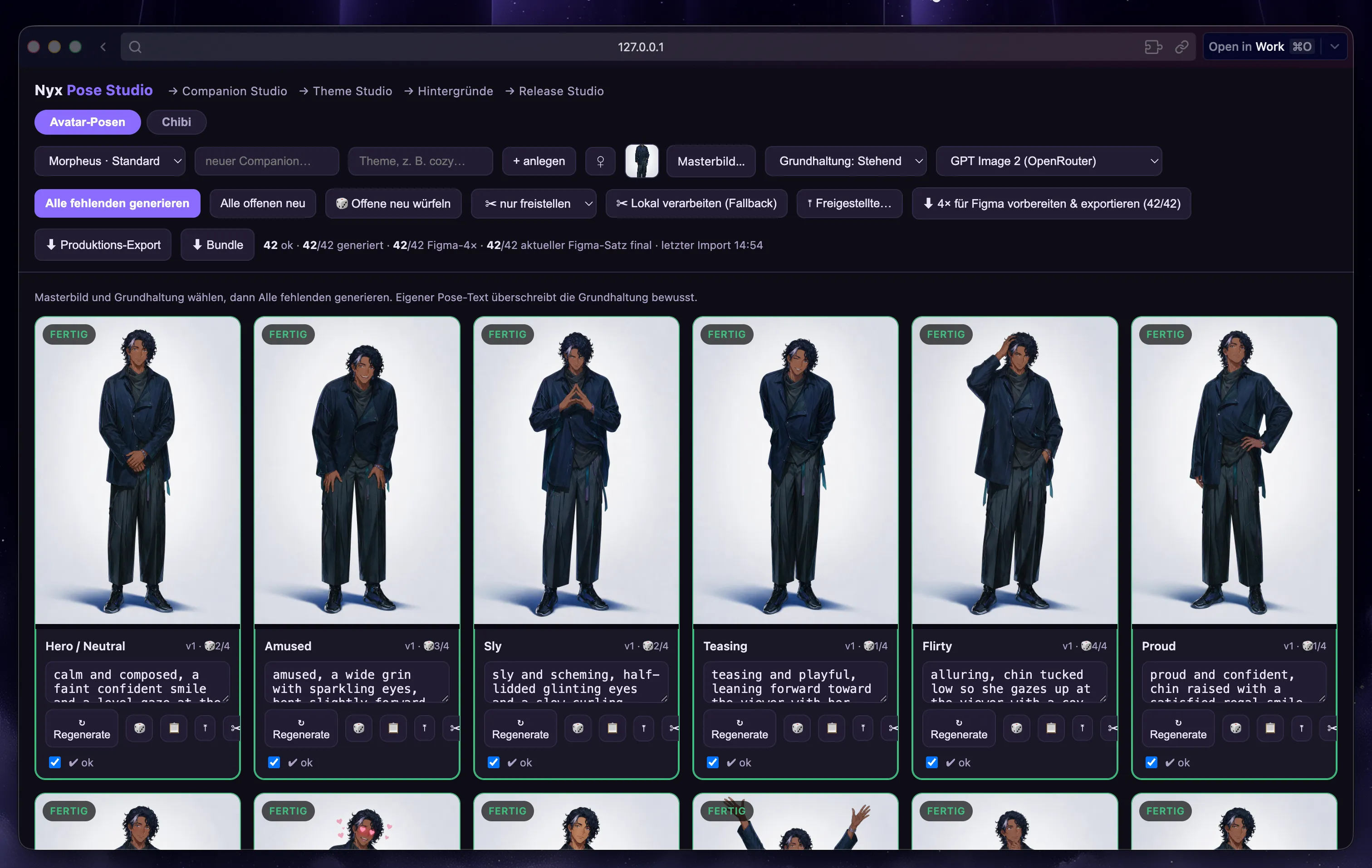Viewport: 1372px width, 868px height.
Task: Open the GPT Image 2 (OpenRouter) model dropdown
Action: pos(1049,161)
